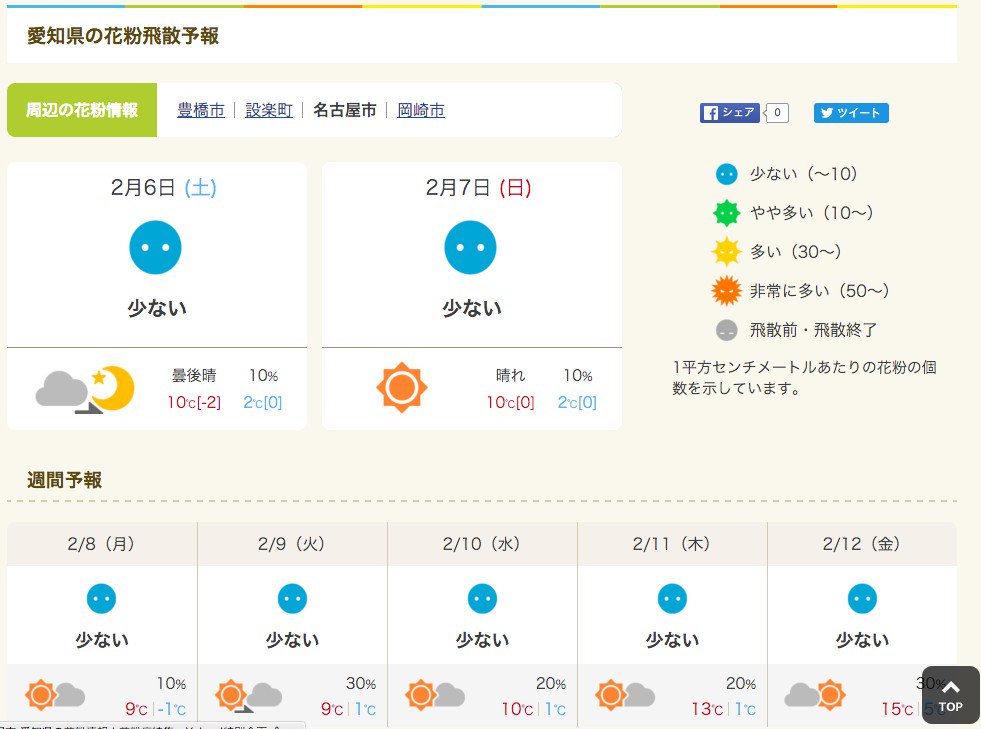981x729 pixels.
Task: Click the weather icon for 2/9
Action: coord(248,695)
